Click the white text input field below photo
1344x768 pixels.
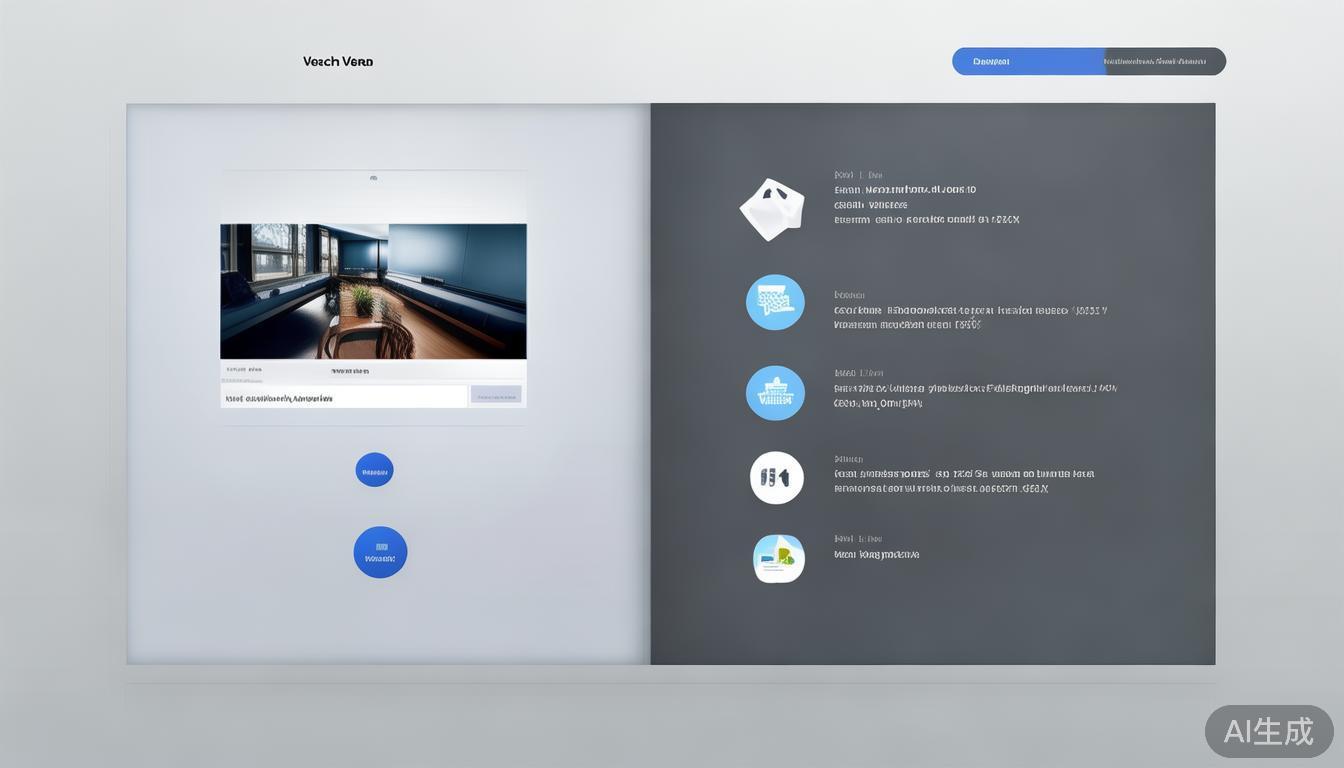[343, 397]
